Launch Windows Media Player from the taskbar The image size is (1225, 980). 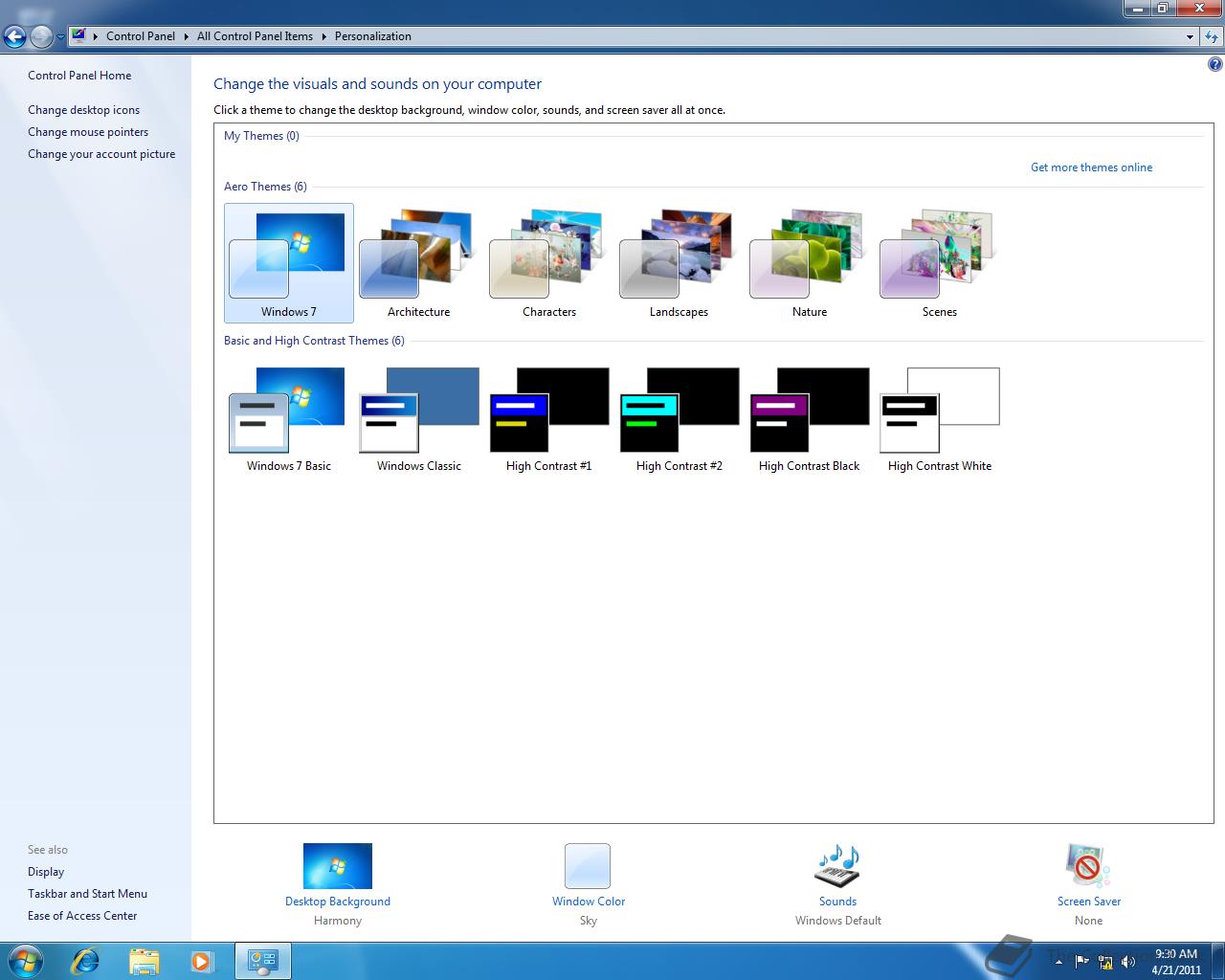click(202, 961)
